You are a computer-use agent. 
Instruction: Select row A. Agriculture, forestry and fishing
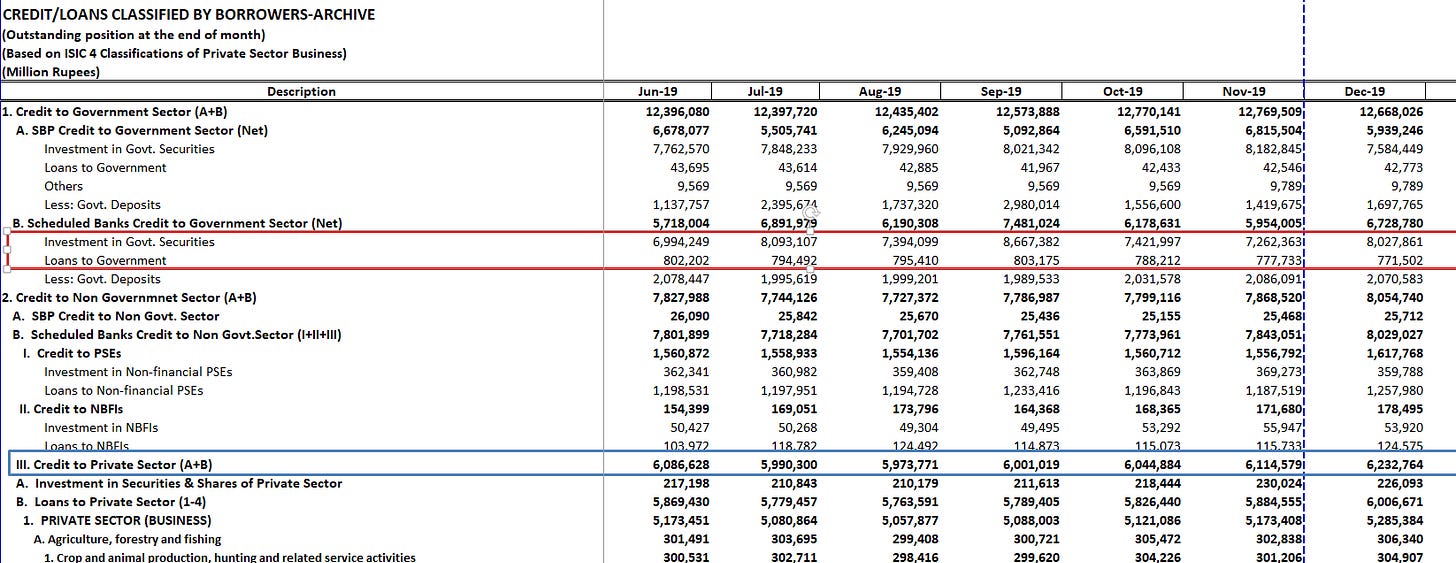tap(127, 539)
